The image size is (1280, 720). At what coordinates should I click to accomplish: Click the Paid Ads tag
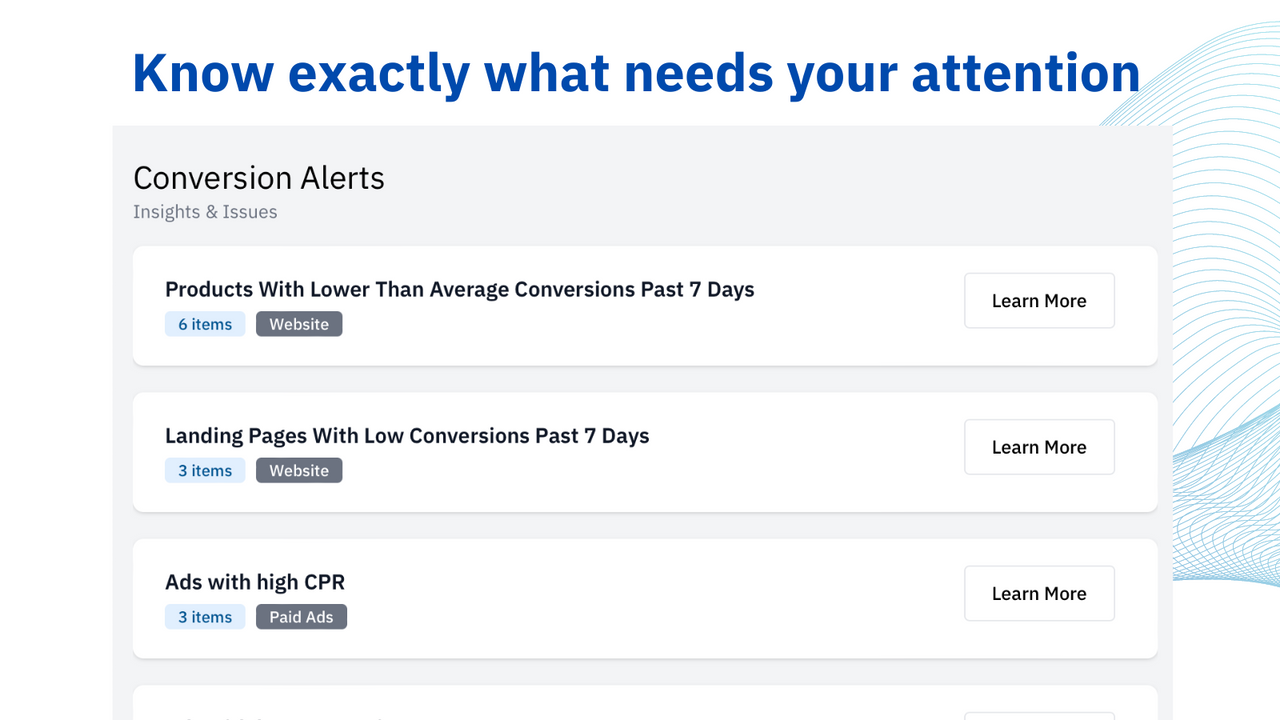tap(301, 616)
